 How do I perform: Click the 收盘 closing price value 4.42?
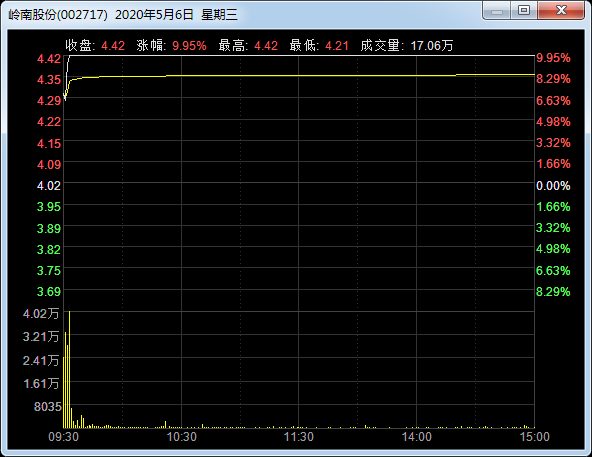113,46
